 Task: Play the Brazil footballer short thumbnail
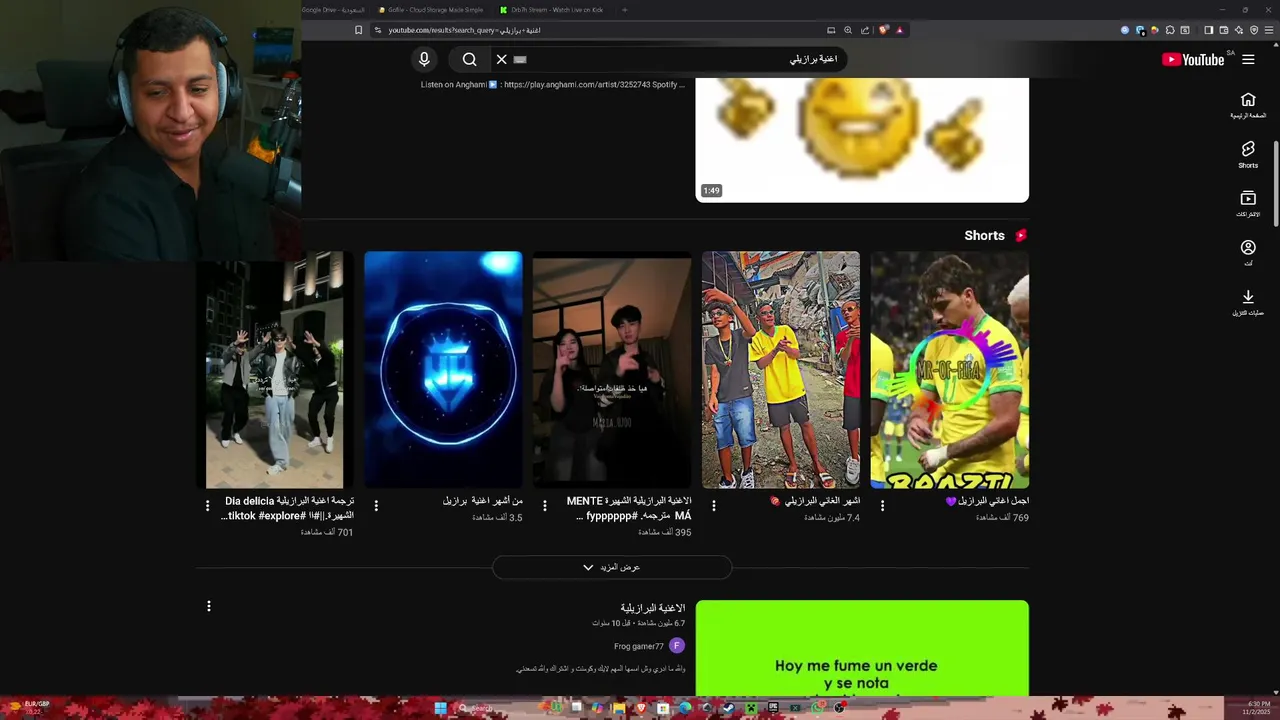(x=949, y=370)
